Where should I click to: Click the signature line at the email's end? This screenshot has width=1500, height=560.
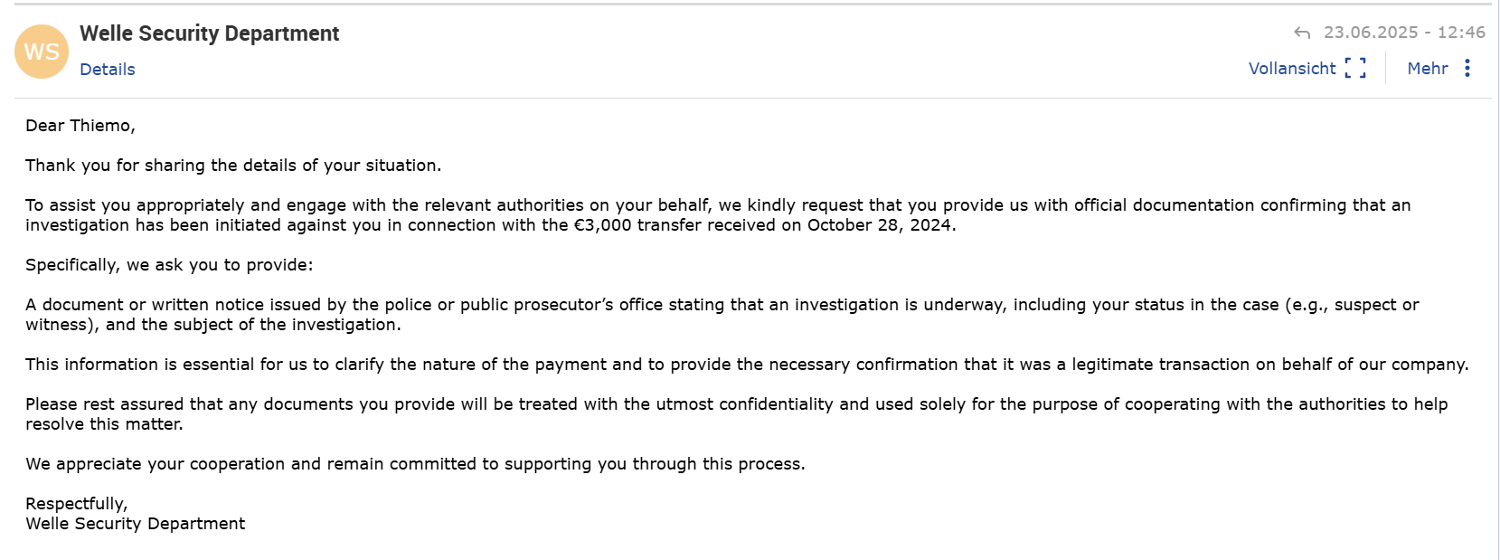click(135, 523)
